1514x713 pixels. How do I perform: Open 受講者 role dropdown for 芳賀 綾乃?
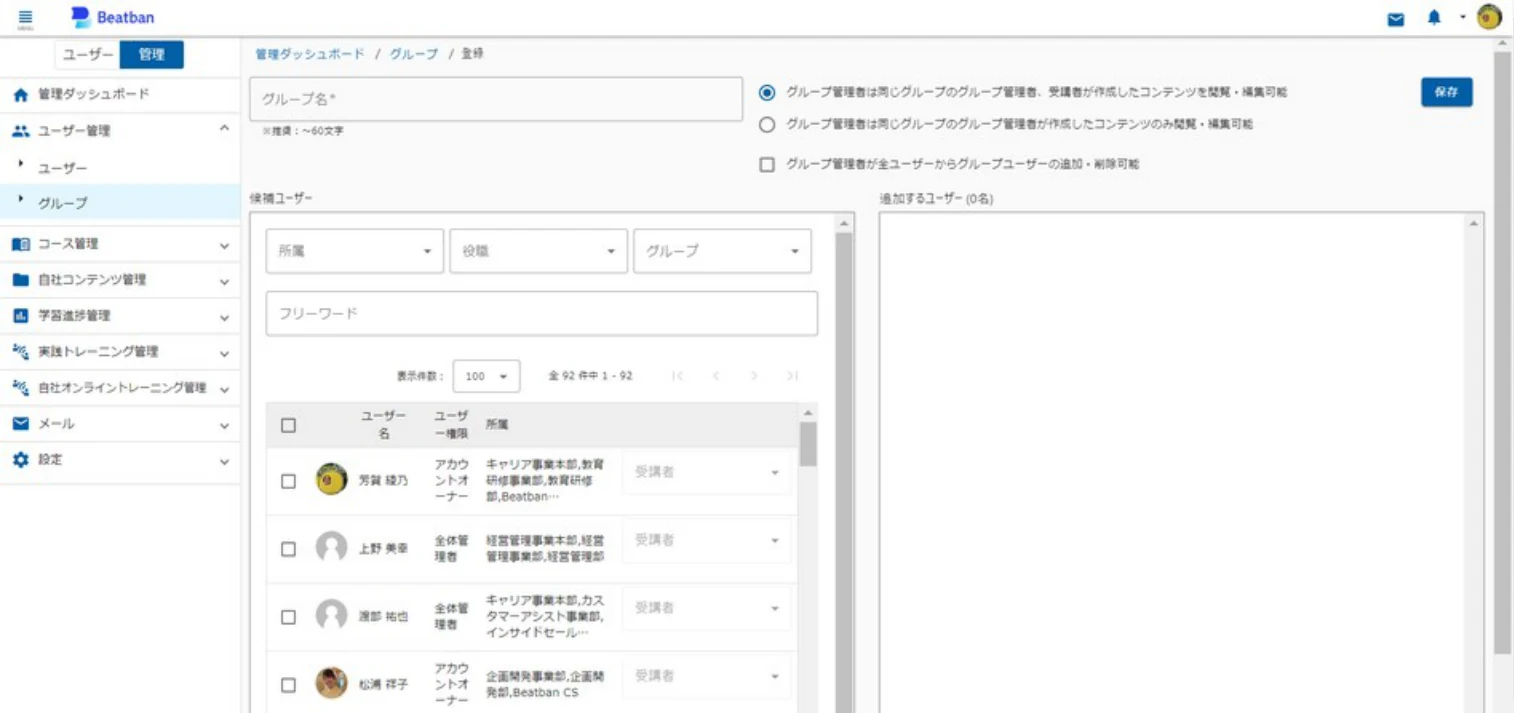(x=706, y=472)
